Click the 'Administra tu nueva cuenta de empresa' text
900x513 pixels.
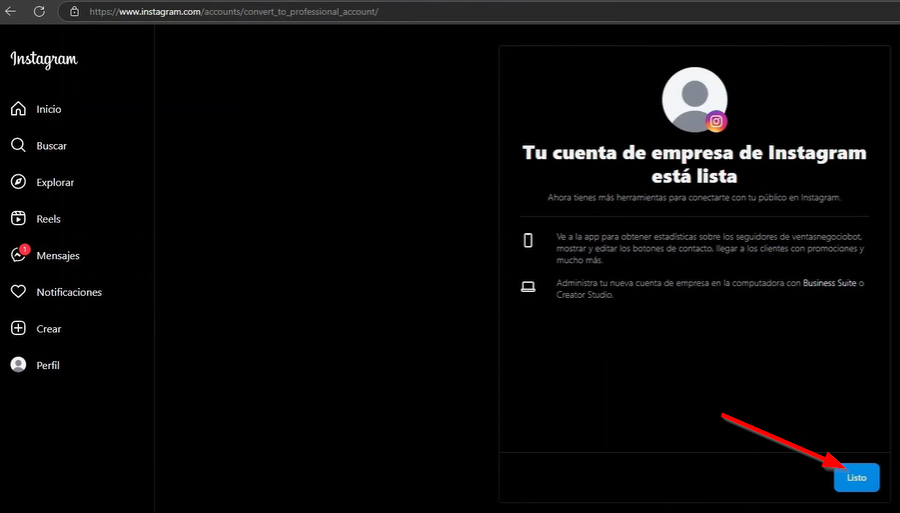(x=710, y=289)
